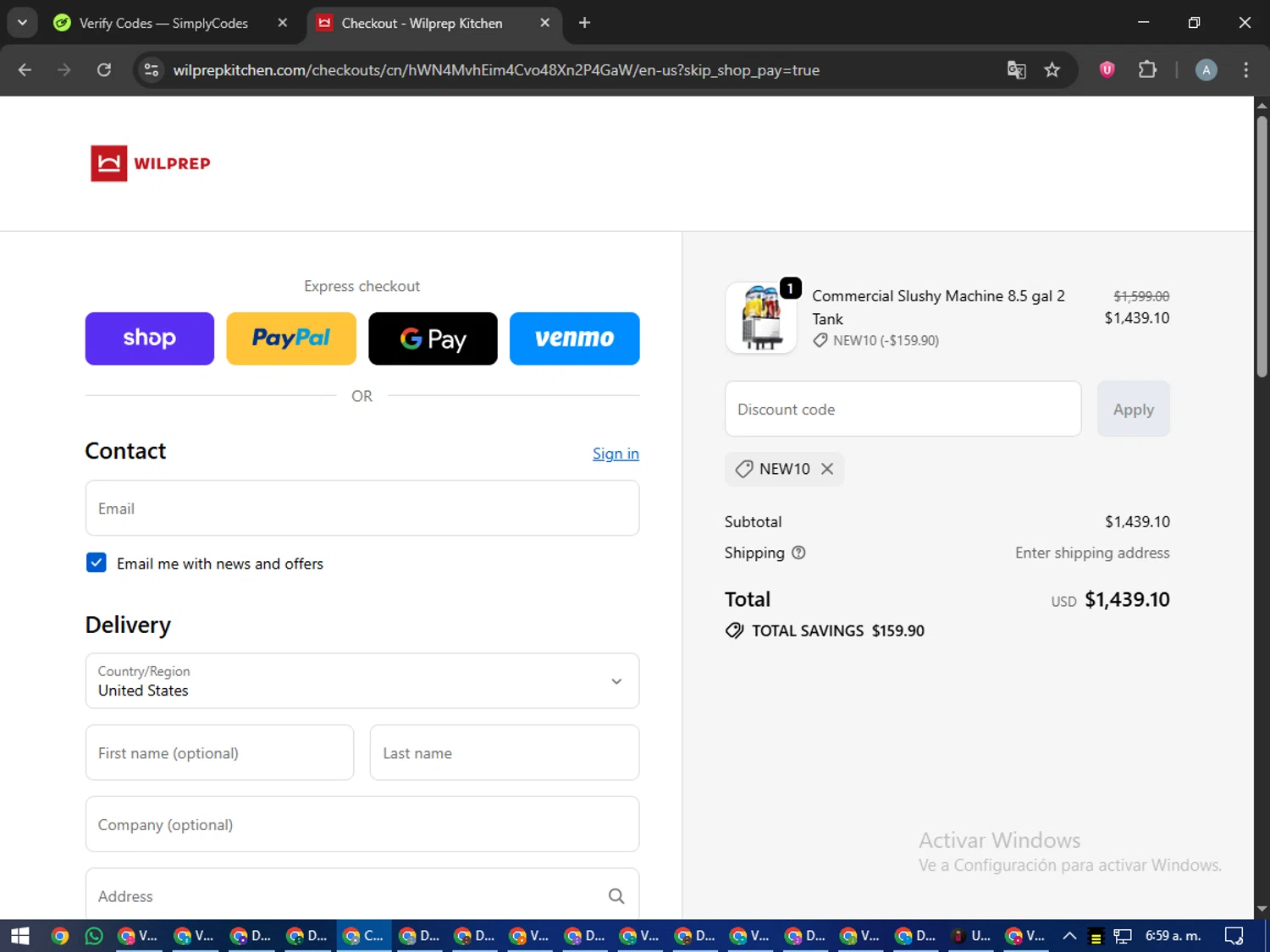
Task: Click the Commercial Slushy Machine product title
Action: [938, 307]
